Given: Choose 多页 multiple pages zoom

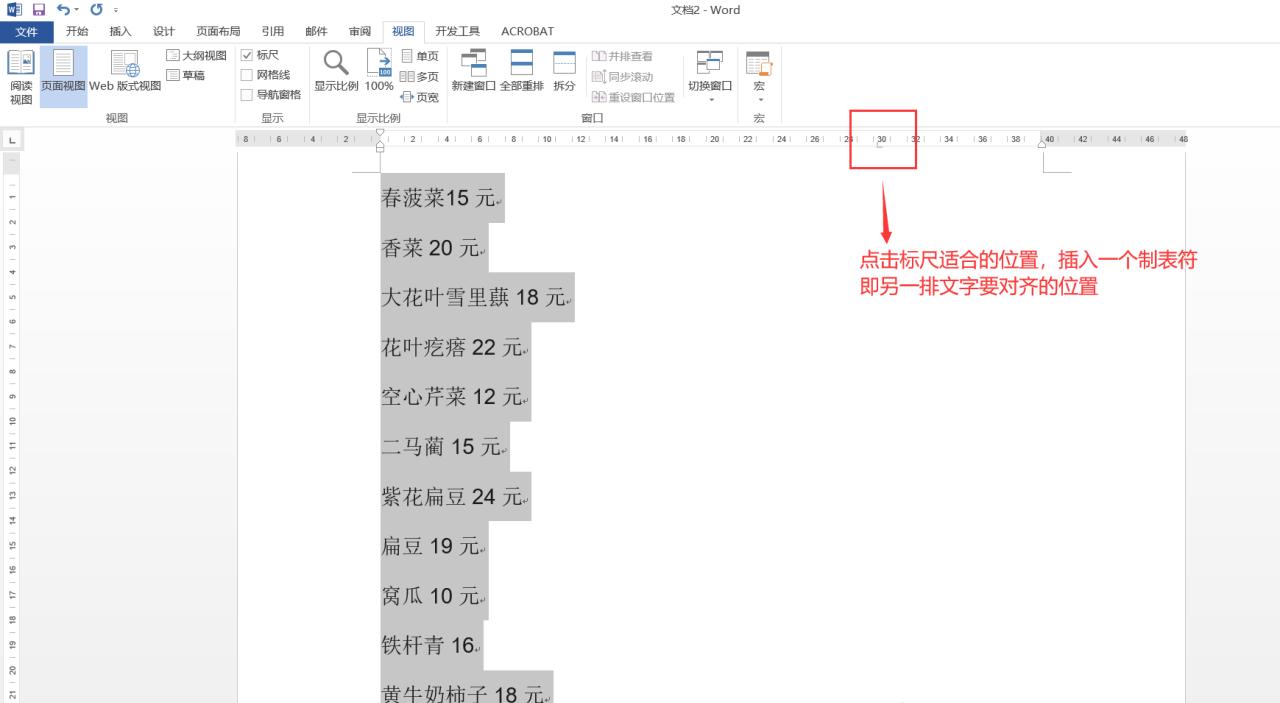Looking at the screenshot, I should coord(420,77).
